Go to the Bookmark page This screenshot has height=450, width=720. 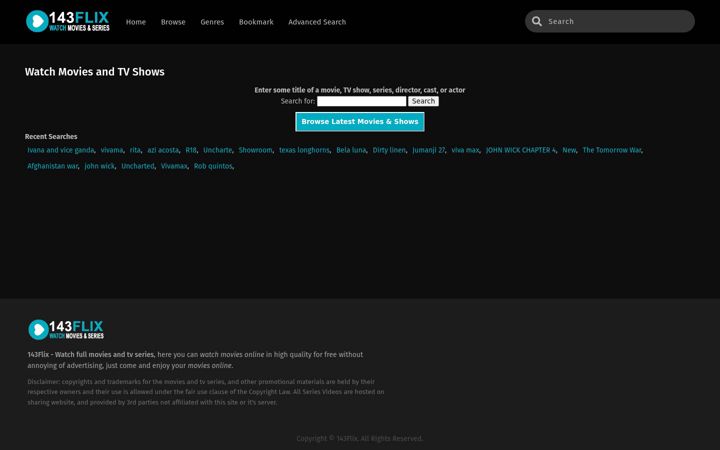[x=256, y=22]
